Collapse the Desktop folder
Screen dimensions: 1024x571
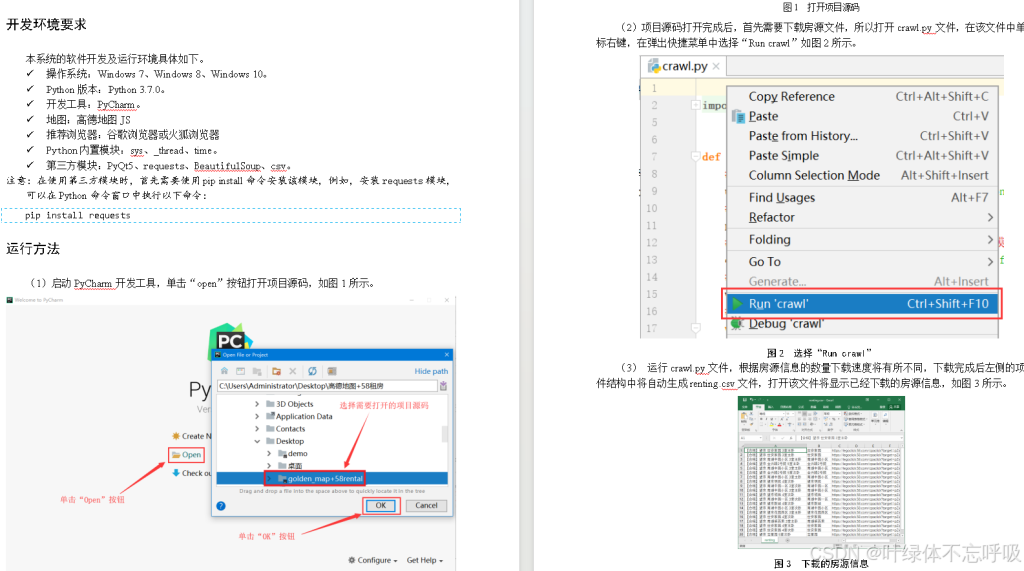[257, 441]
